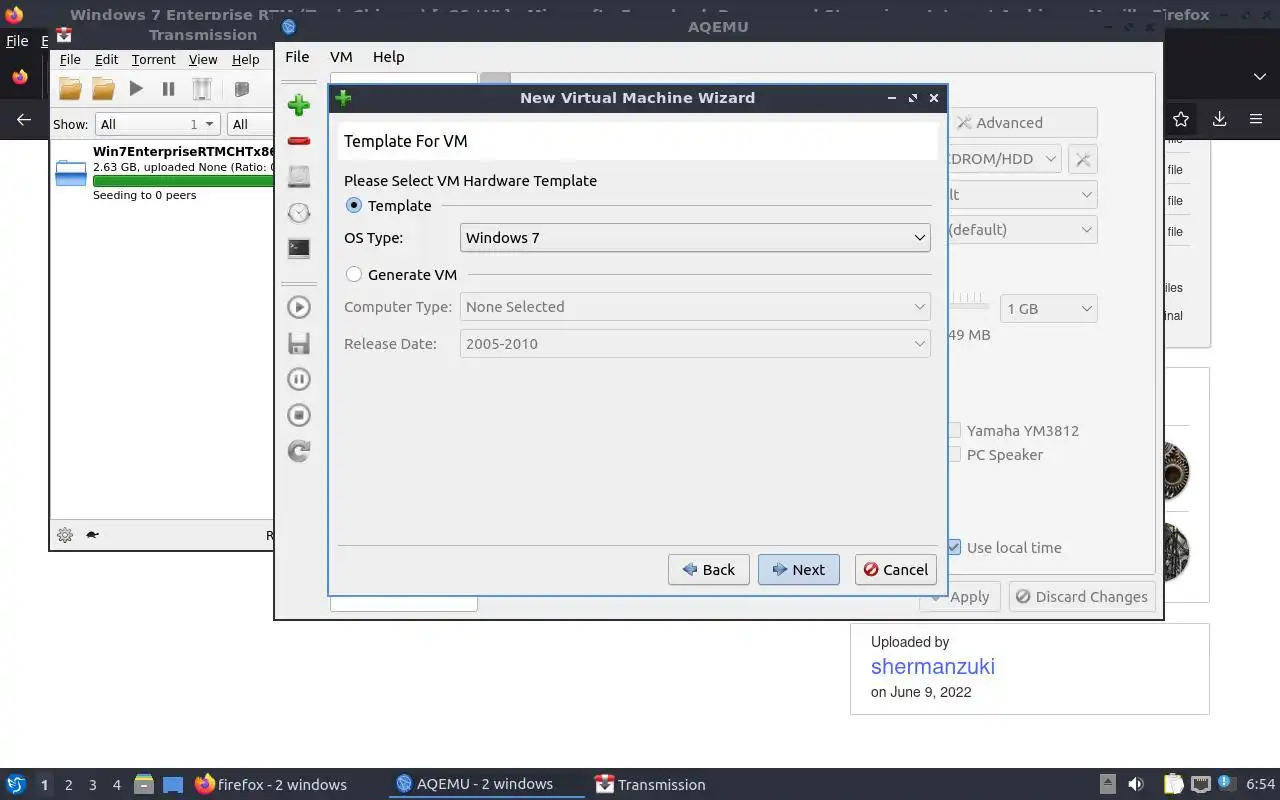Click the tools icon beside CDROM/HDD dropdown
Viewport: 1280px width, 800px height.
tap(1082, 159)
